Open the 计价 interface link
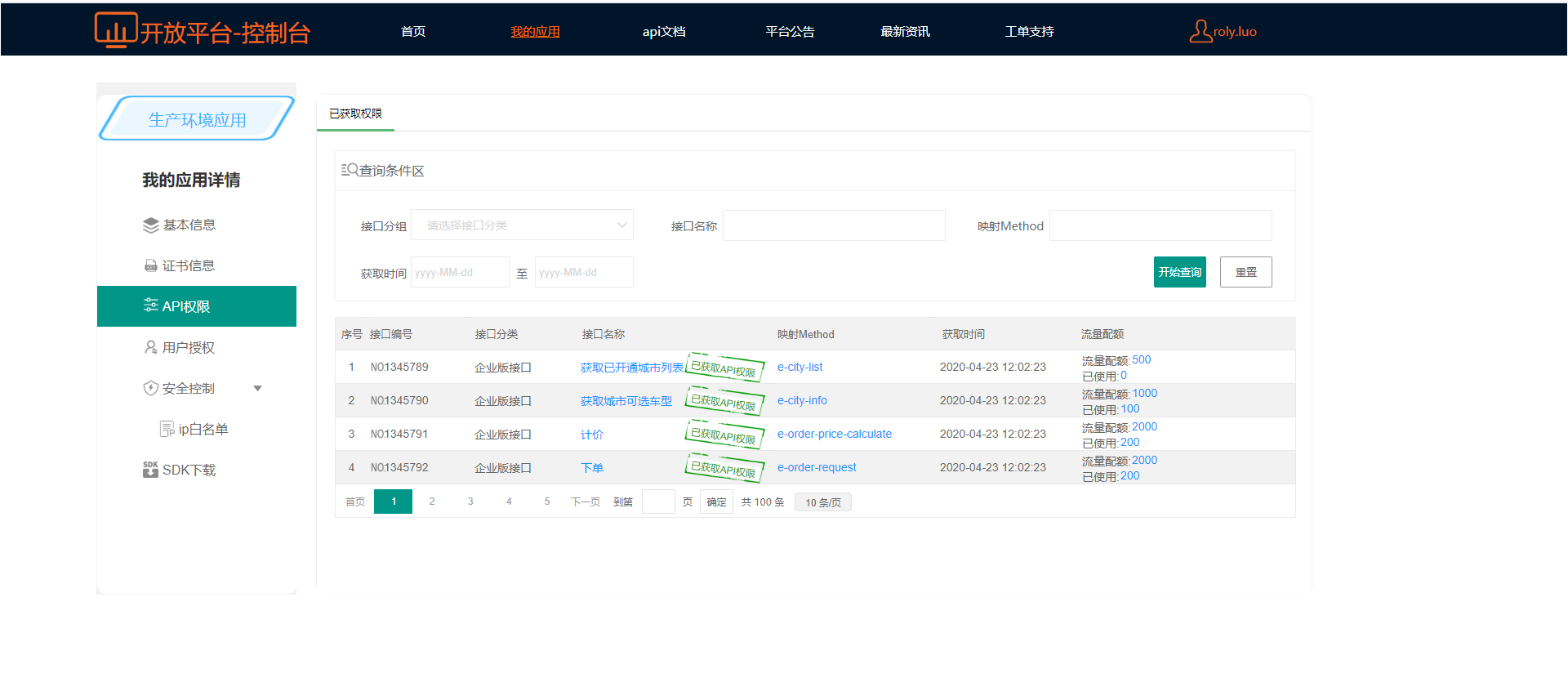The width and height of the screenshot is (1568, 691). coord(592,435)
